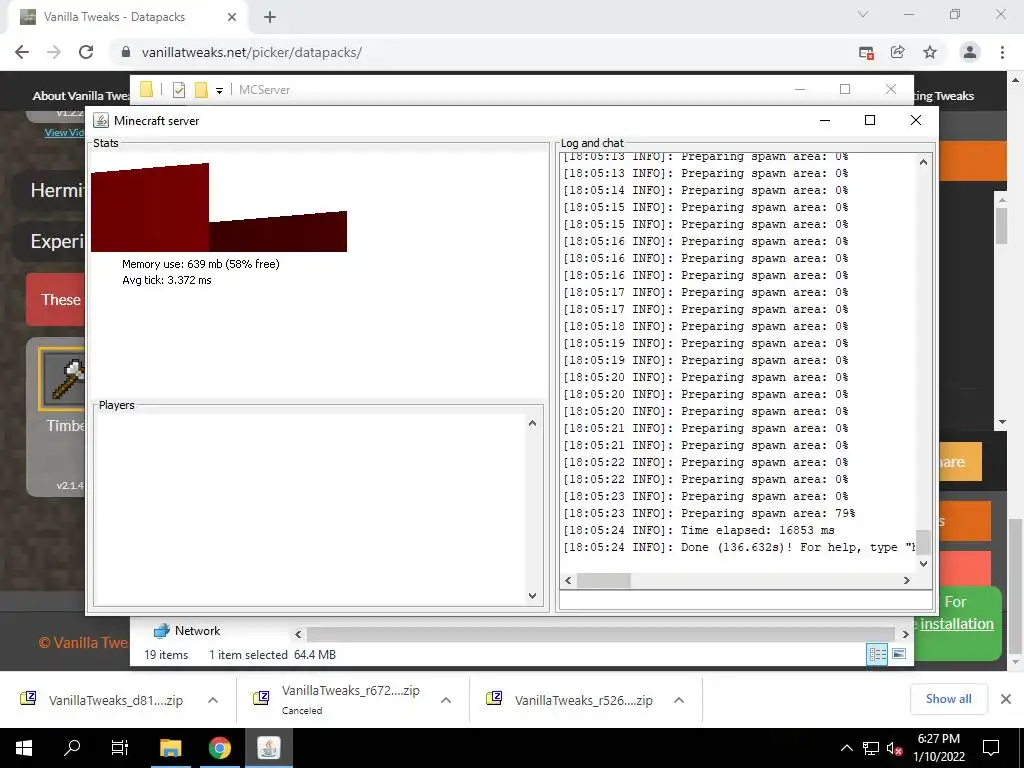Click the Java icon of Minecraft server window
The width and height of the screenshot is (1024, 768).
101,120
